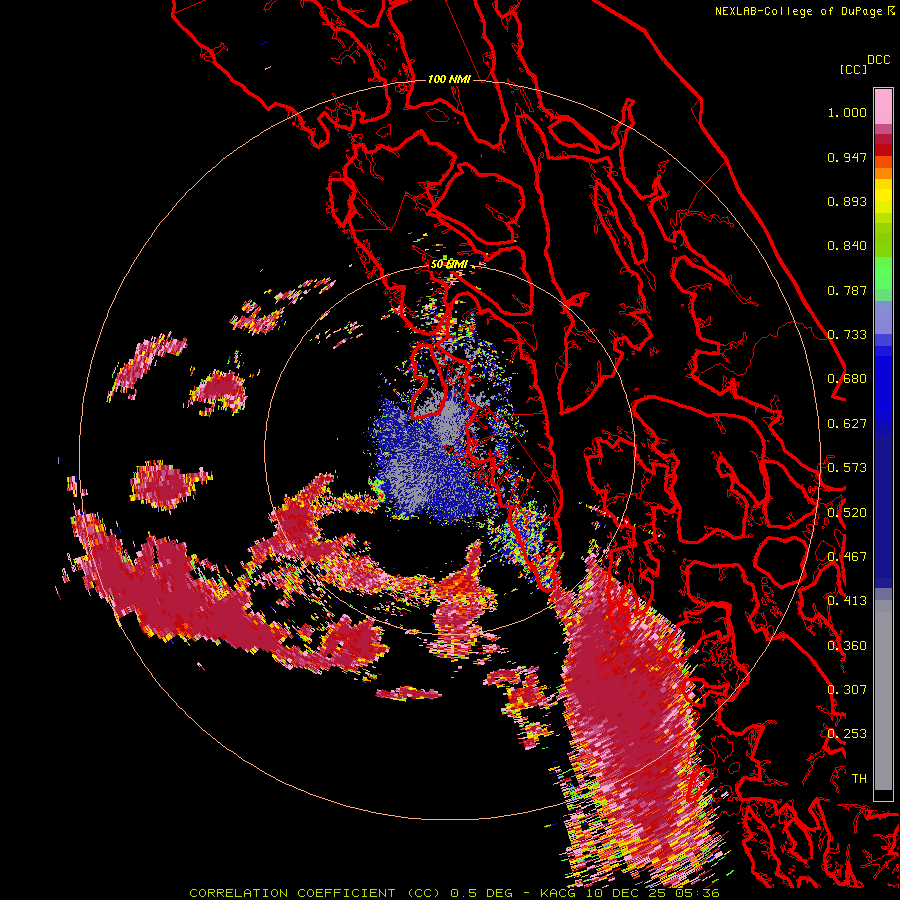Select the 0.733 scale value
Viewport: 900px width, 900px height.
(x=847, y=335)
